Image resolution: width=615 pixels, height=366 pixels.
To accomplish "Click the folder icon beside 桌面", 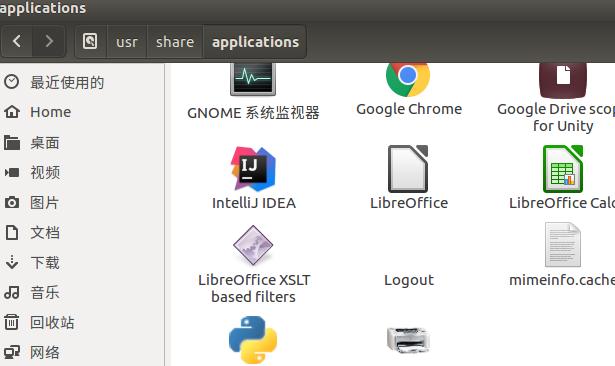I will coord(12,142).
